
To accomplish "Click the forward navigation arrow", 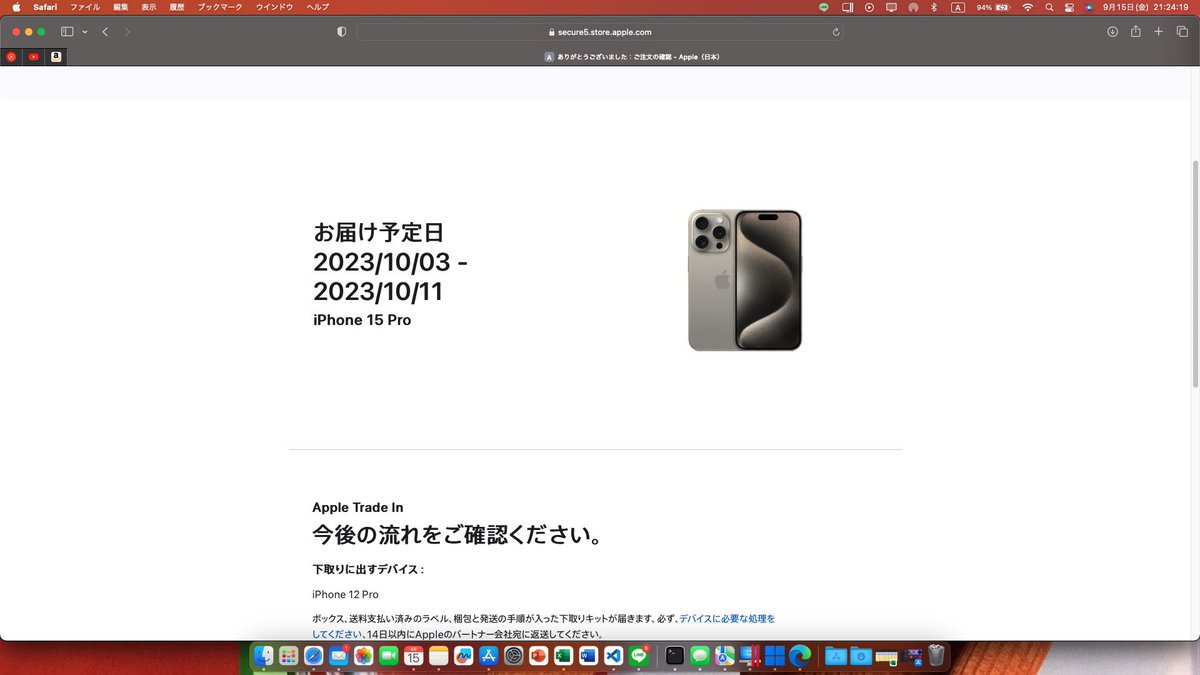I will click(127, 32).
